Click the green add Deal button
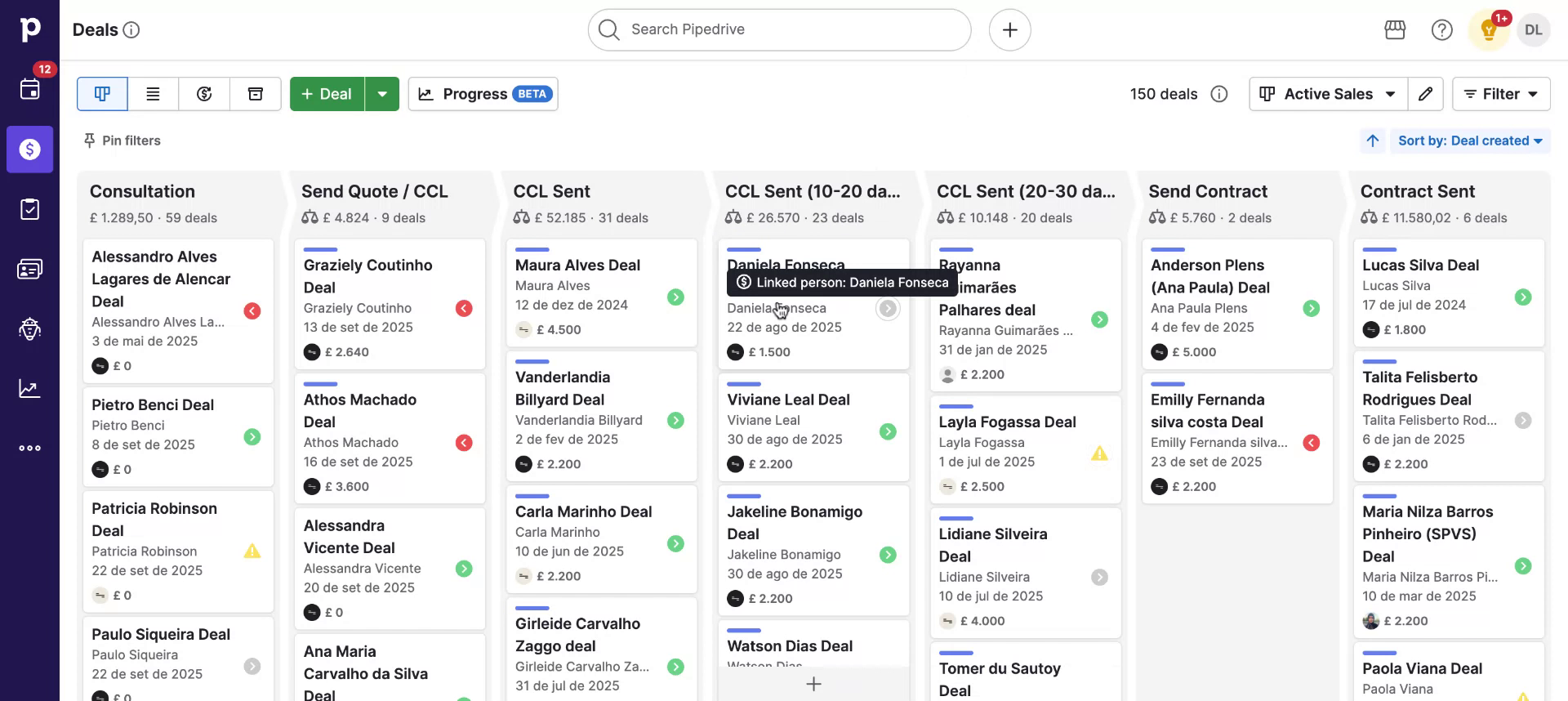 click(x=327, y=94)
